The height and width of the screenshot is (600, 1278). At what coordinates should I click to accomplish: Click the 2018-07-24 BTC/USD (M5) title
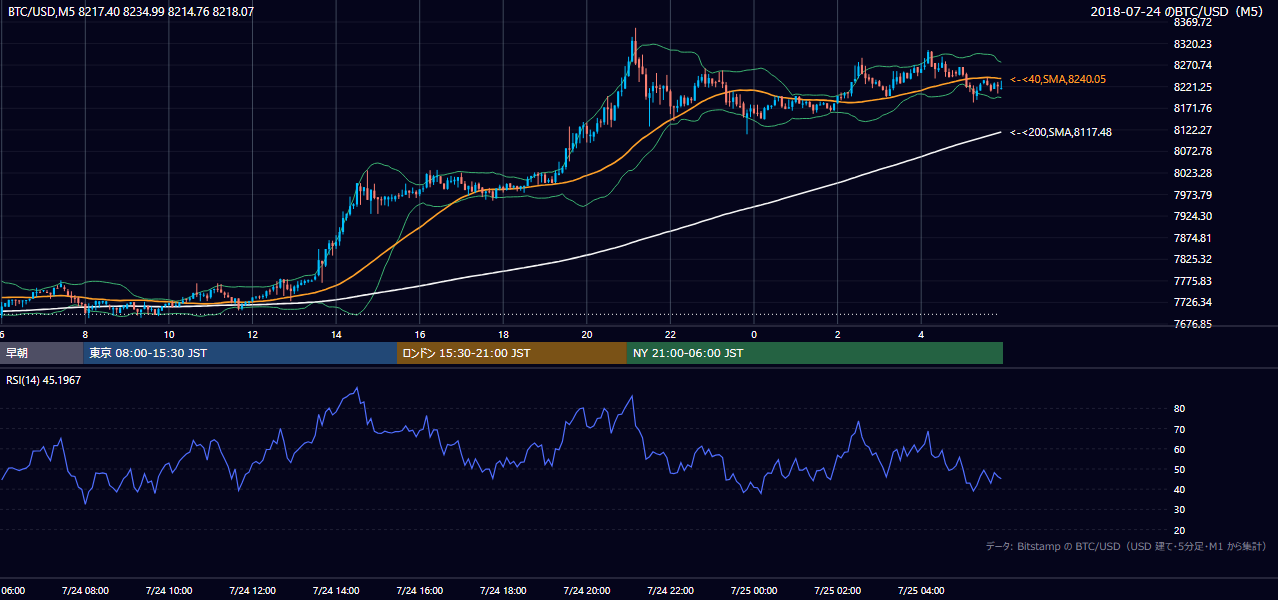pyautogui.click(x=1179, y=12)
